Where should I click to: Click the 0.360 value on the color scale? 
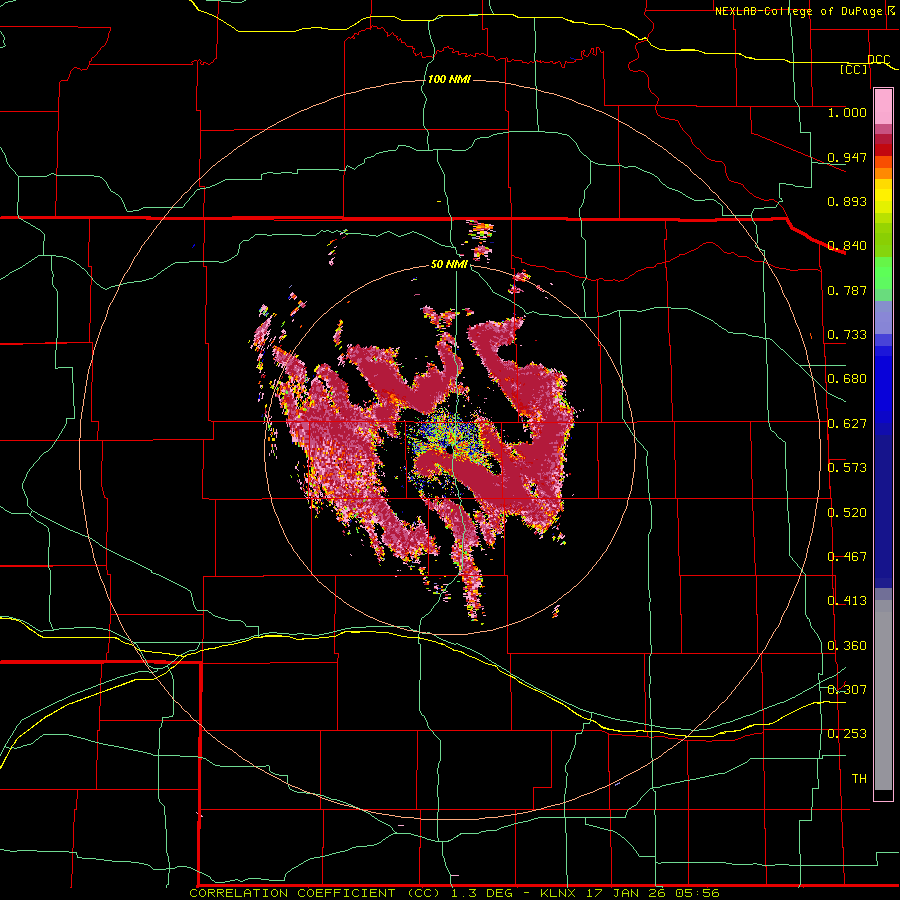[x=847, y=646]
